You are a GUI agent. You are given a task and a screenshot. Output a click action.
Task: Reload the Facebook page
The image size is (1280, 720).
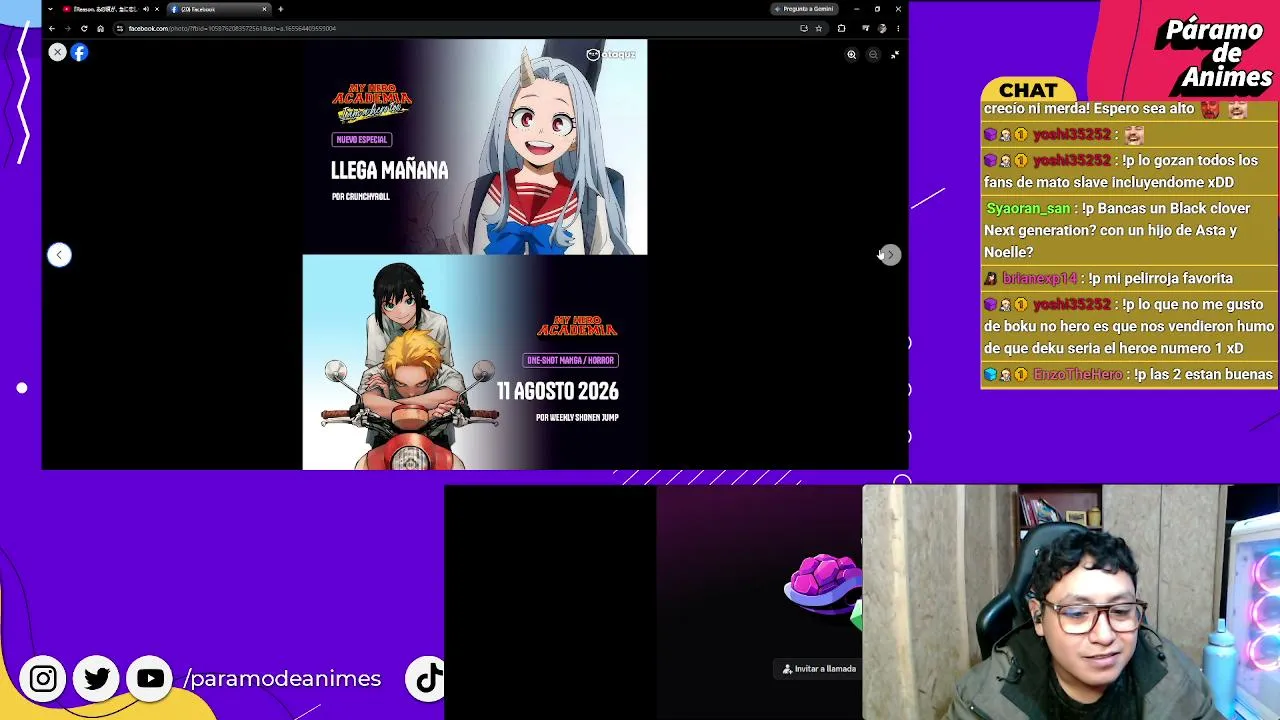coord(84,28)
